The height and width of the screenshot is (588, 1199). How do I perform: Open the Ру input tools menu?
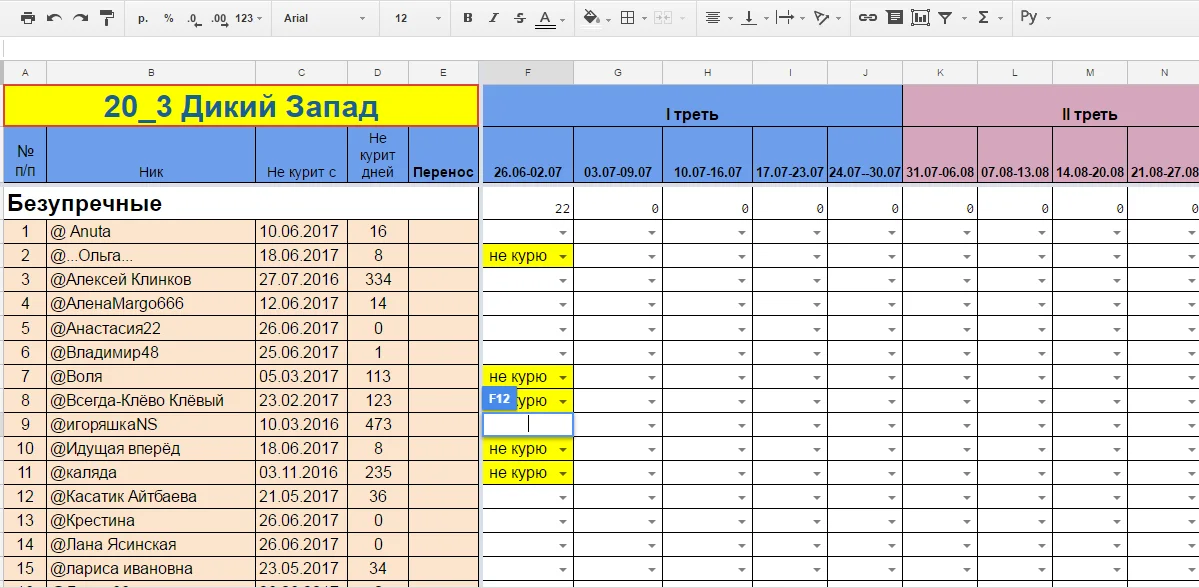[1035, 18]
